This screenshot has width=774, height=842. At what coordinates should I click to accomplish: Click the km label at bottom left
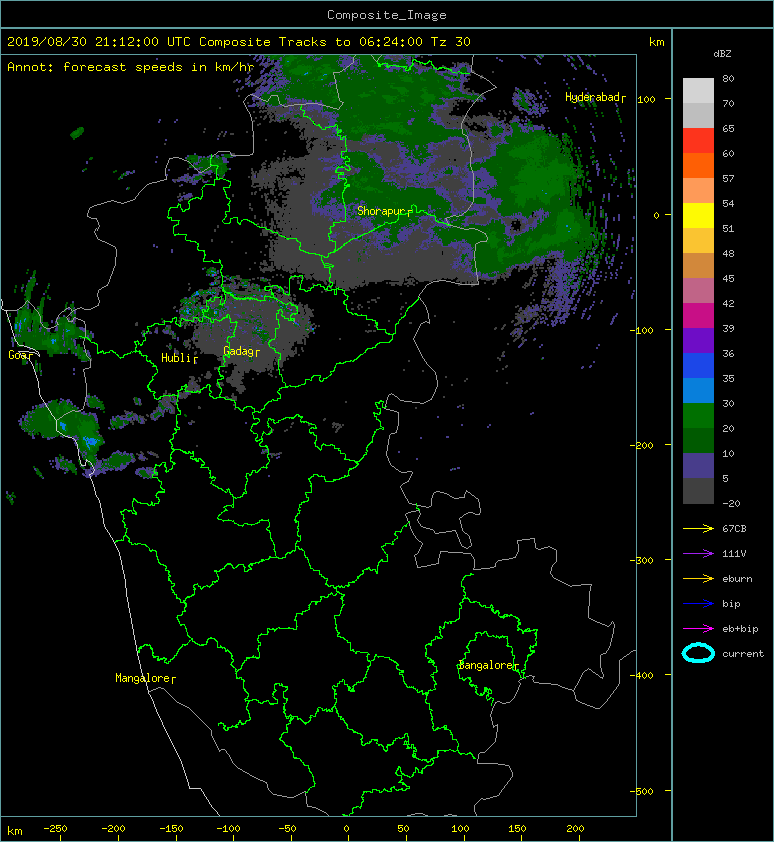(x=15, y=831)
